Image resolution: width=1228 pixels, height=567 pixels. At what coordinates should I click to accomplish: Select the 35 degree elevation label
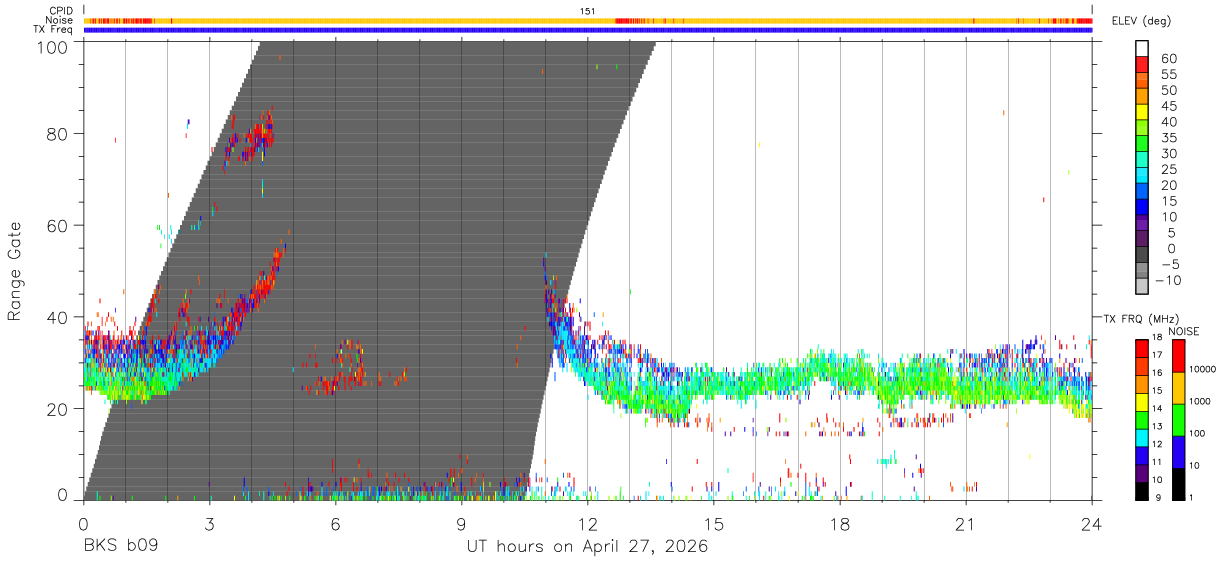[x=1168, y=138]
